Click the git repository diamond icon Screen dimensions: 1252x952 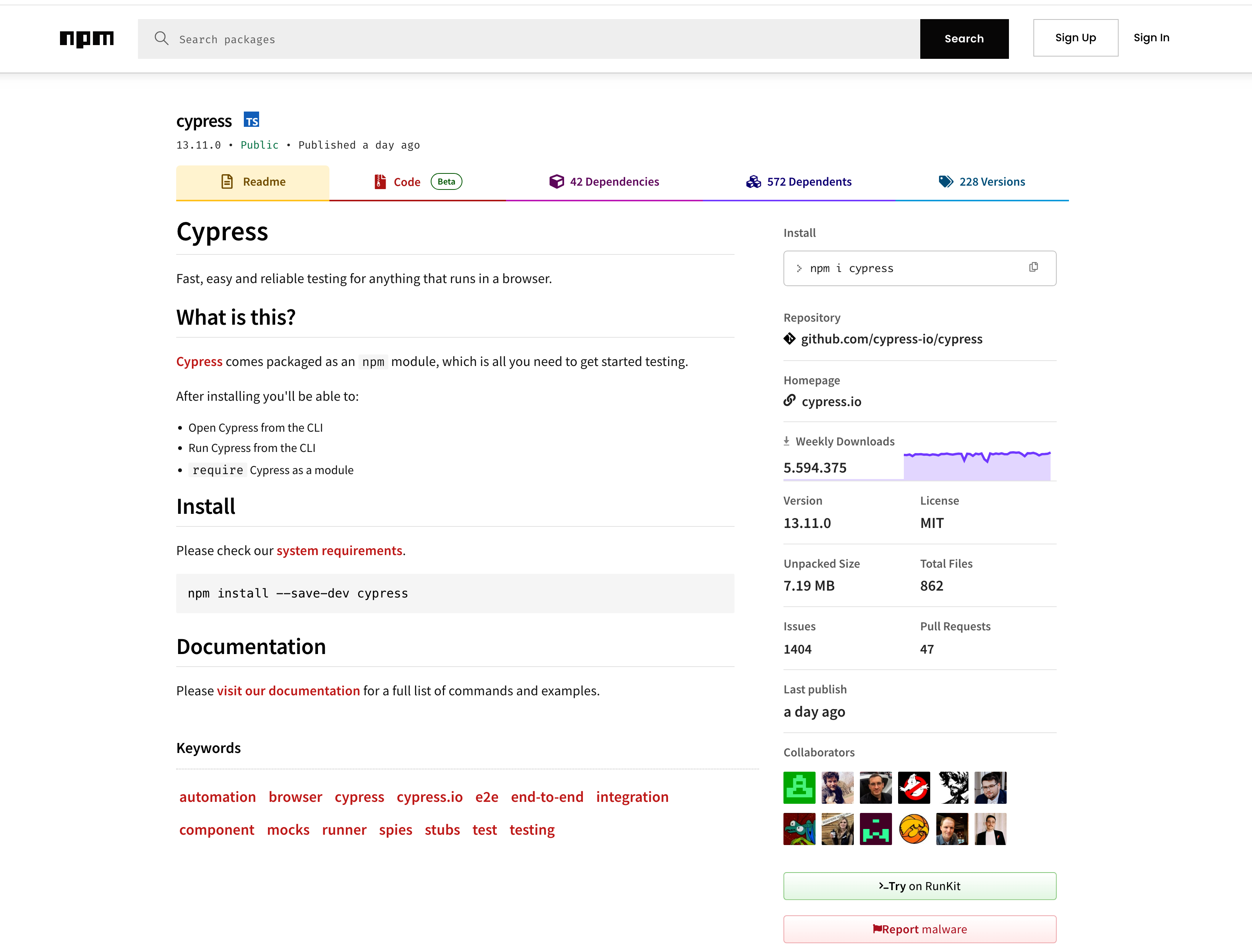[790, 339]
